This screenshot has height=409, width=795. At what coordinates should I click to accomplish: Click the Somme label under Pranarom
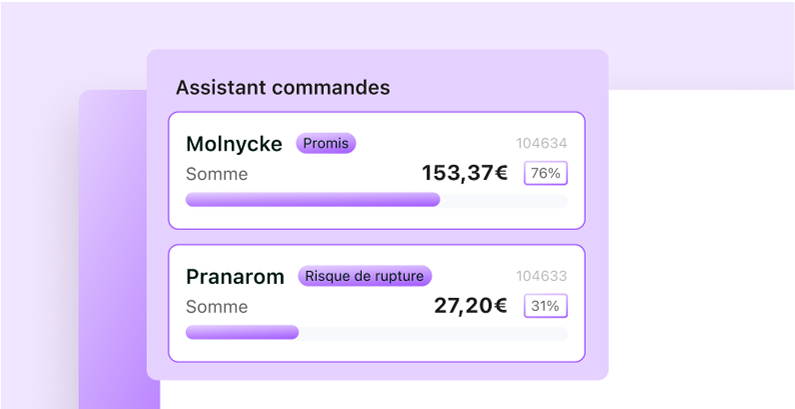click(217, 307)
